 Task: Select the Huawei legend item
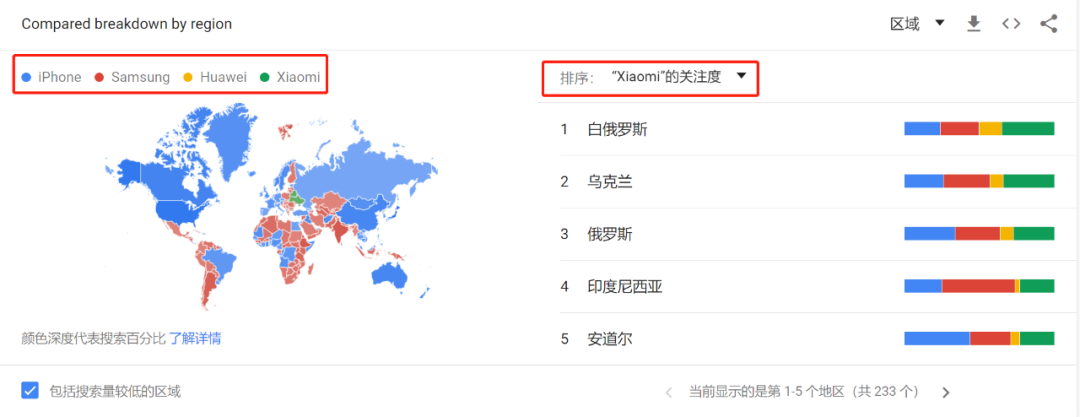(x=215, y=77)
